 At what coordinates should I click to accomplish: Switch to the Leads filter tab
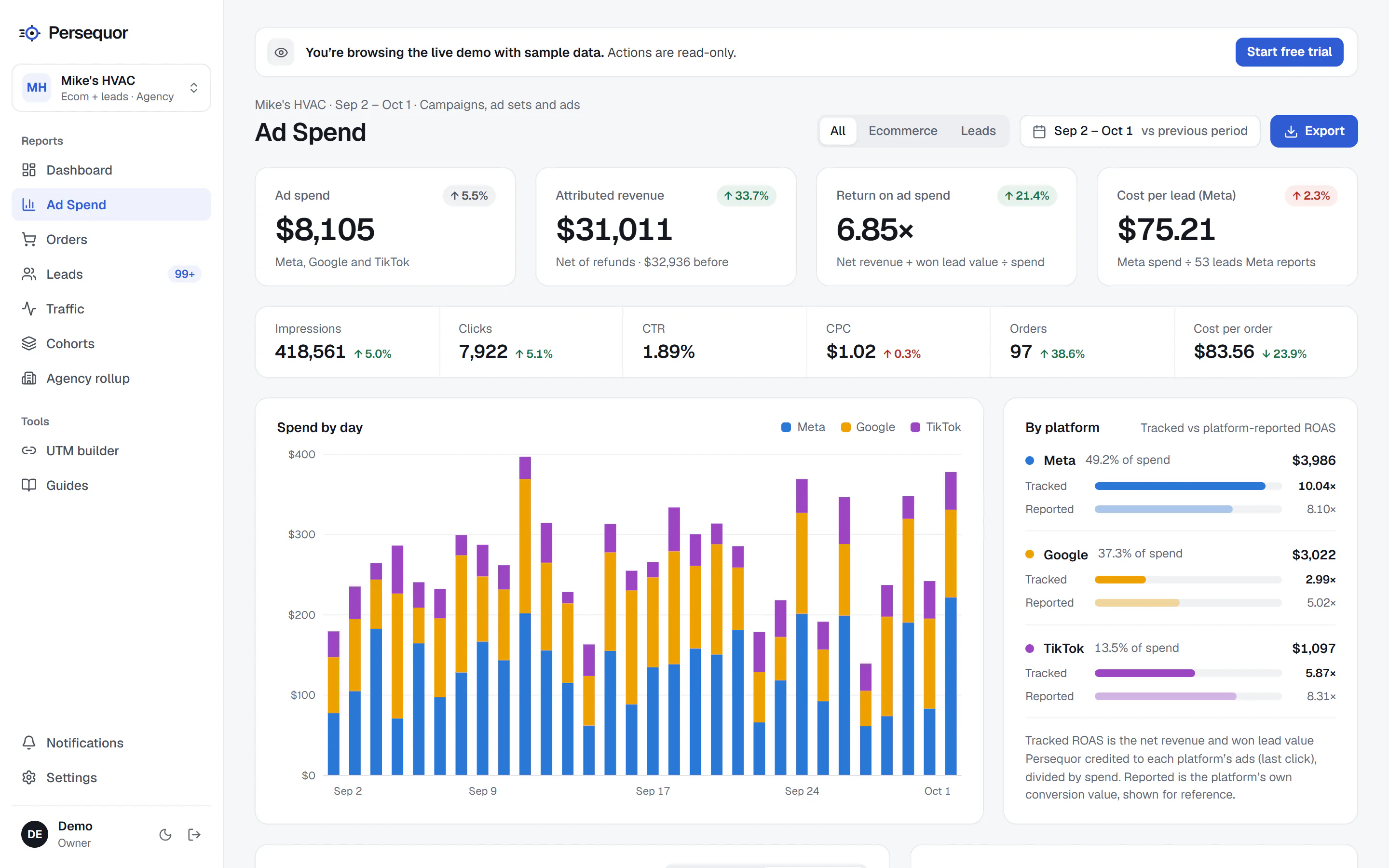(x=978, y=131)
